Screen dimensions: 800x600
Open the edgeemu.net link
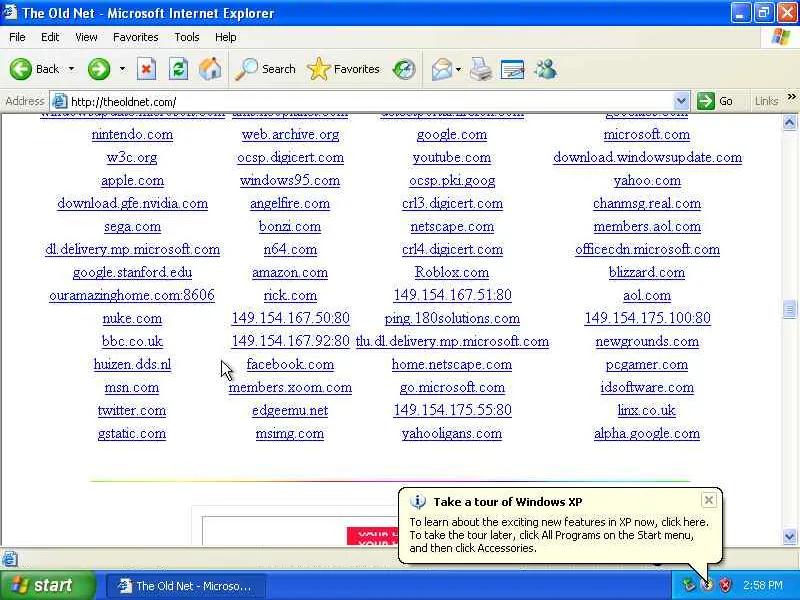pos(290,411)
